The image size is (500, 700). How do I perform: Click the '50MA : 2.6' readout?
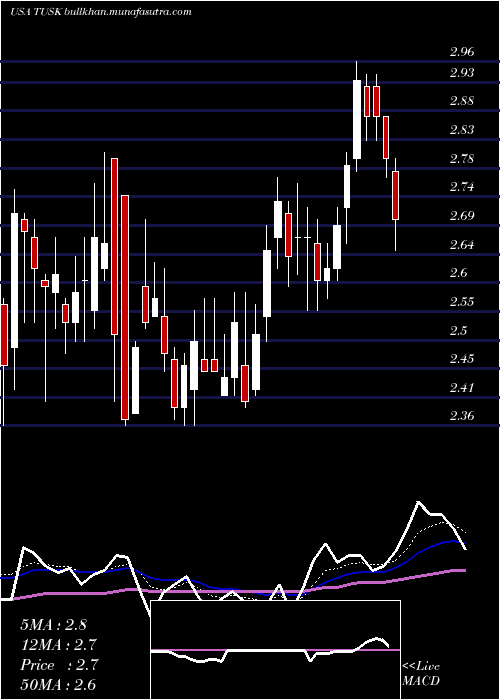[x=58, y=685]
